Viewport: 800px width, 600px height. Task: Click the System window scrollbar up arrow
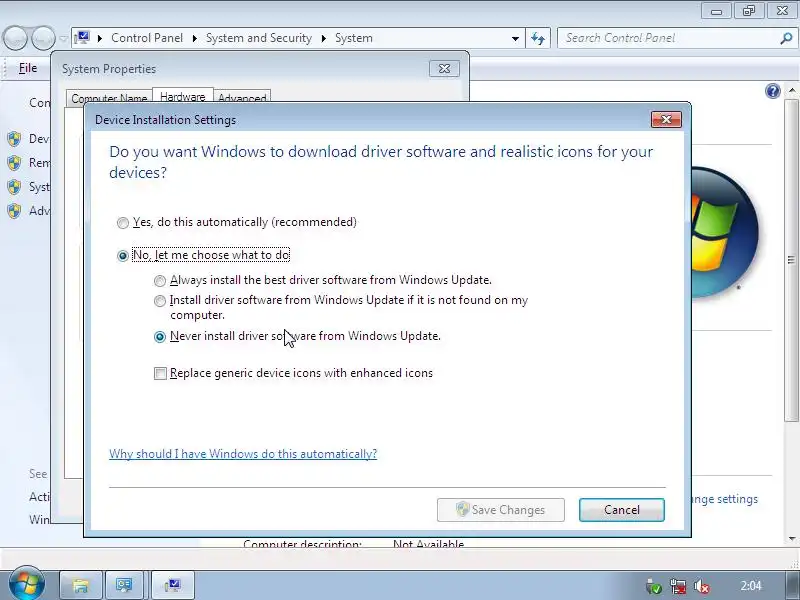coord(792,90)
